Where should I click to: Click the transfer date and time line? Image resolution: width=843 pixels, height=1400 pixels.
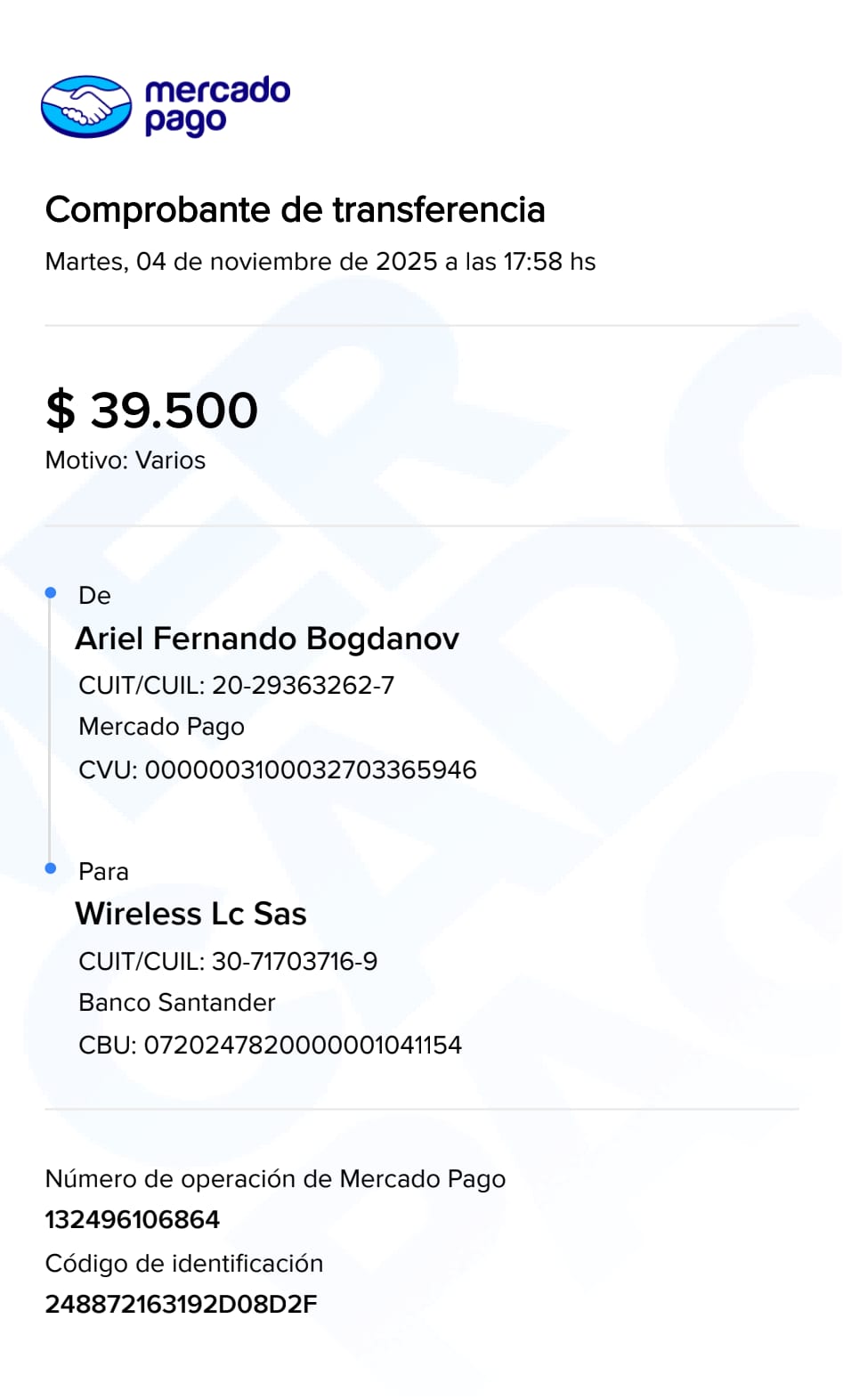[320, 262]
